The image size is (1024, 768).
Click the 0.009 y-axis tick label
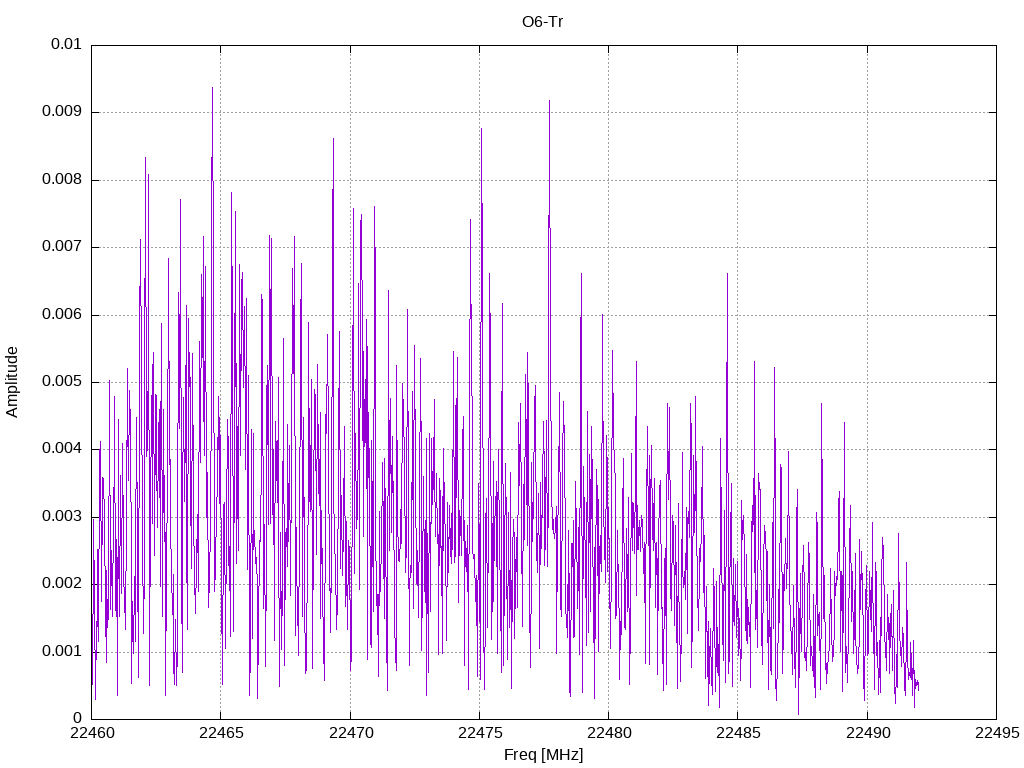point(62,111)
